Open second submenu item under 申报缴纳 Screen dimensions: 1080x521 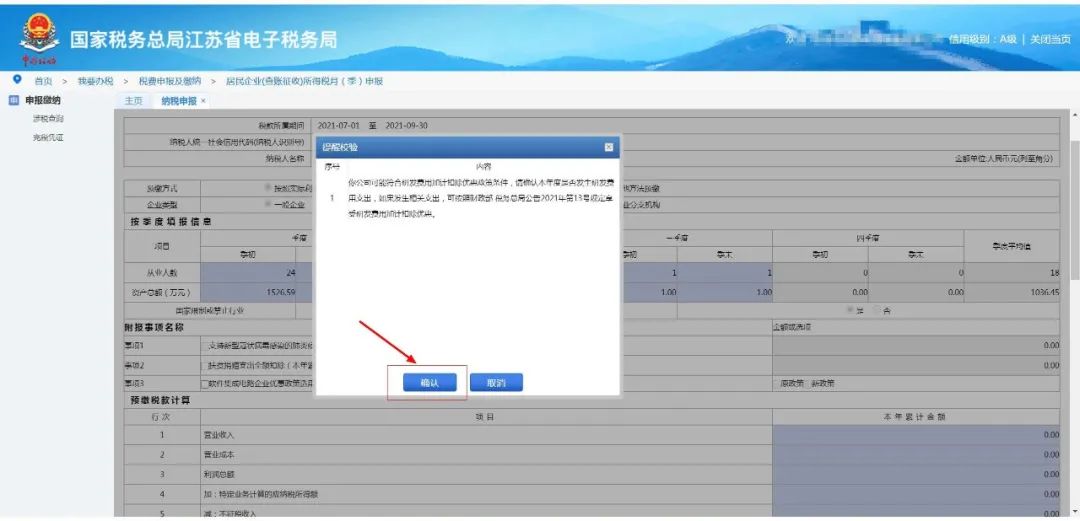[x=48, y=137]
